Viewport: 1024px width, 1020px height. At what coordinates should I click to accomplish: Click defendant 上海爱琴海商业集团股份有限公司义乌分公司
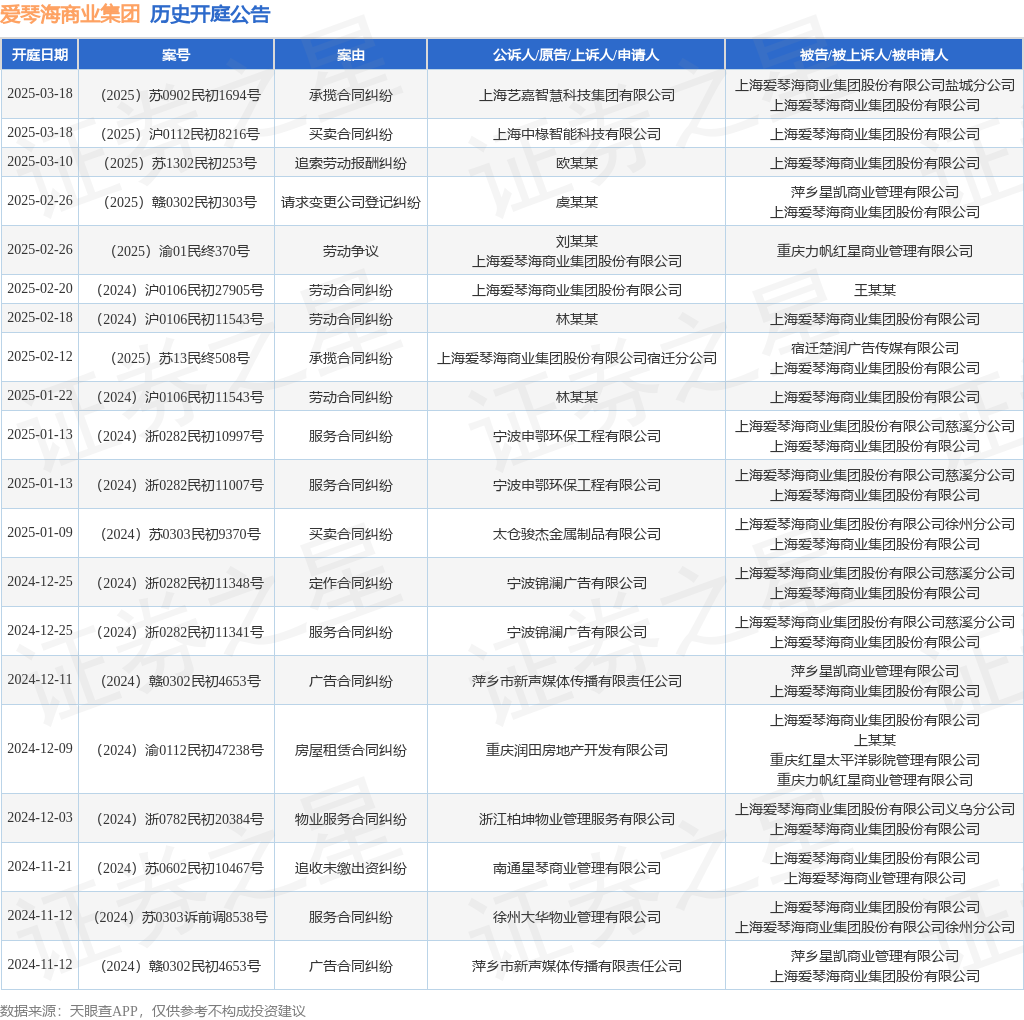click(x=875, y=810)
